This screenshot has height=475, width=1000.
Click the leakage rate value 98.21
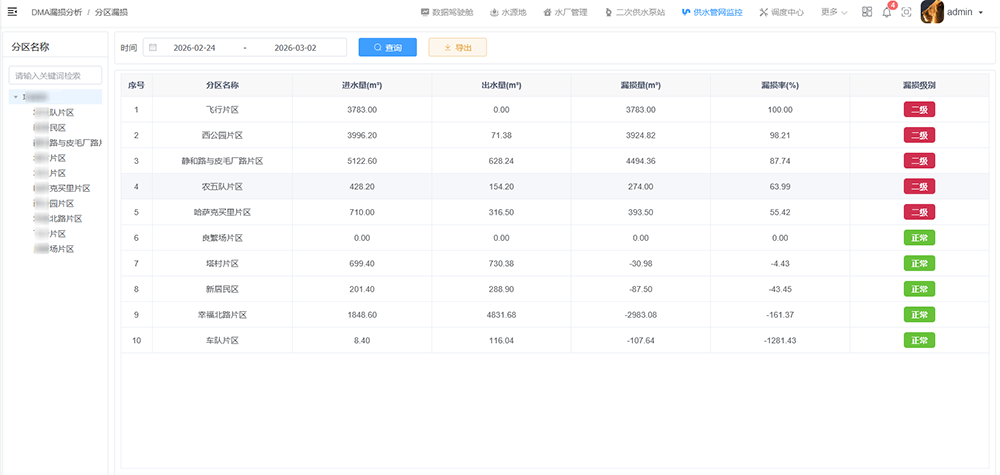click(x=780, y=135)
